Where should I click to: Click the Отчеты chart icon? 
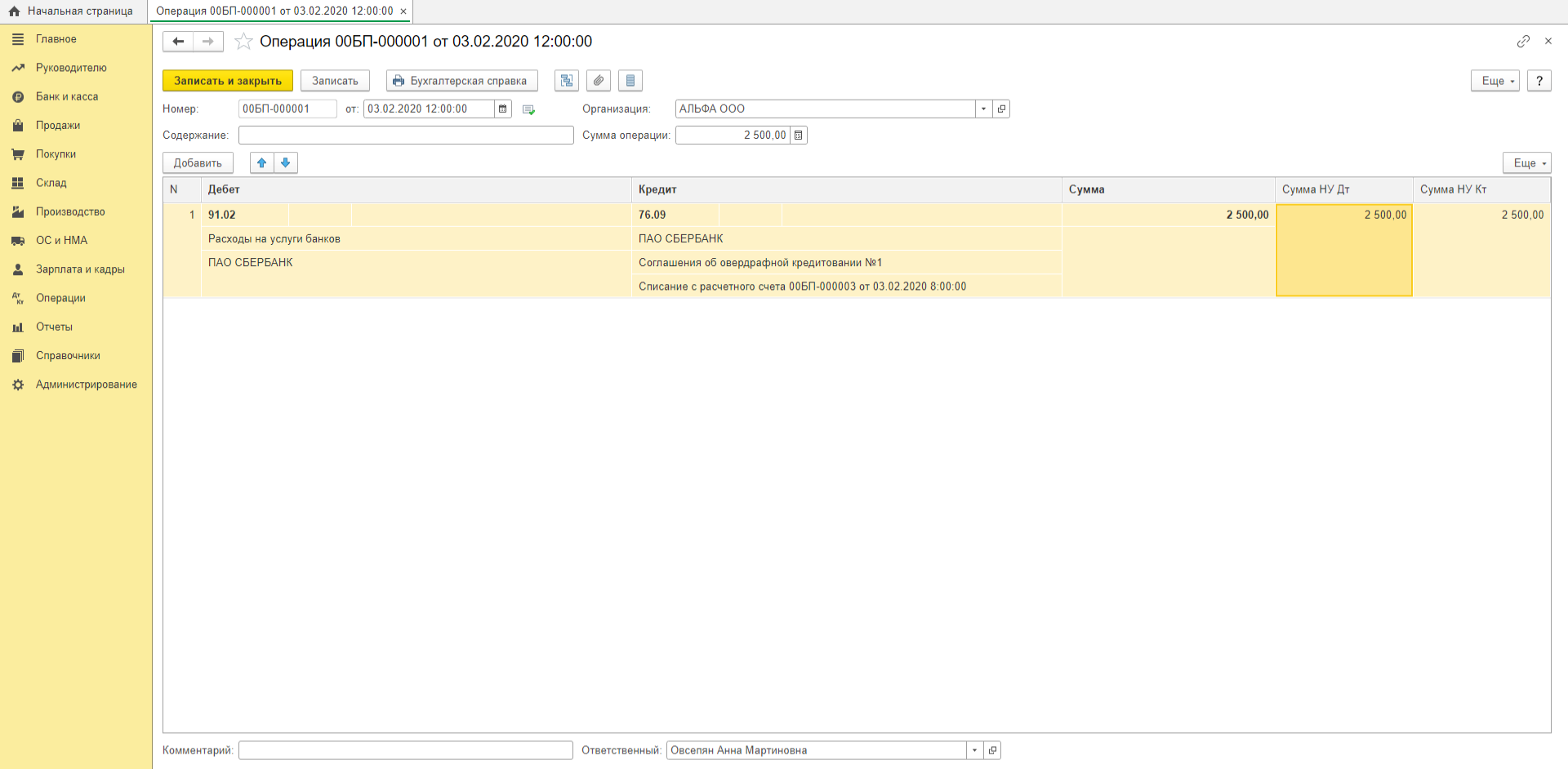[x=18, y=327]
